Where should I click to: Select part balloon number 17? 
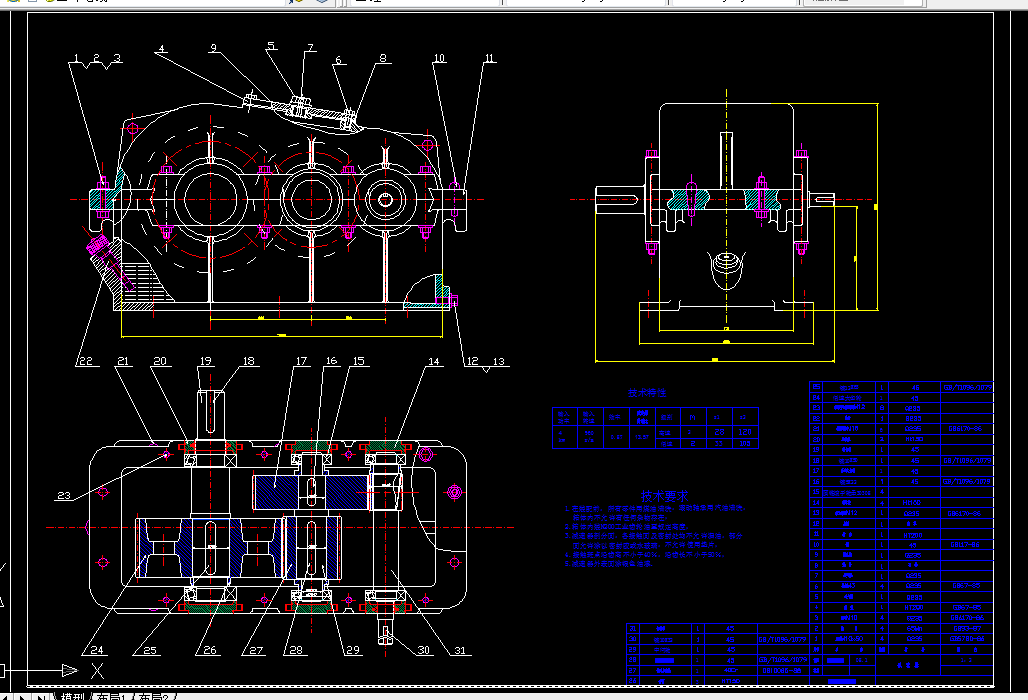coord(301,360)
